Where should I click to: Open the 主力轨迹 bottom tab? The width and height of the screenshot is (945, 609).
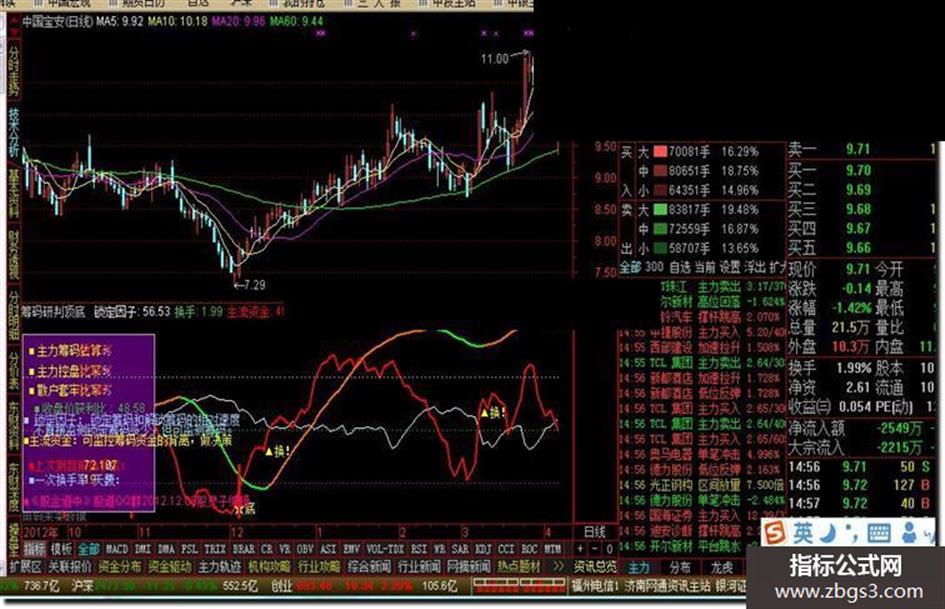[x=219, y=567]
